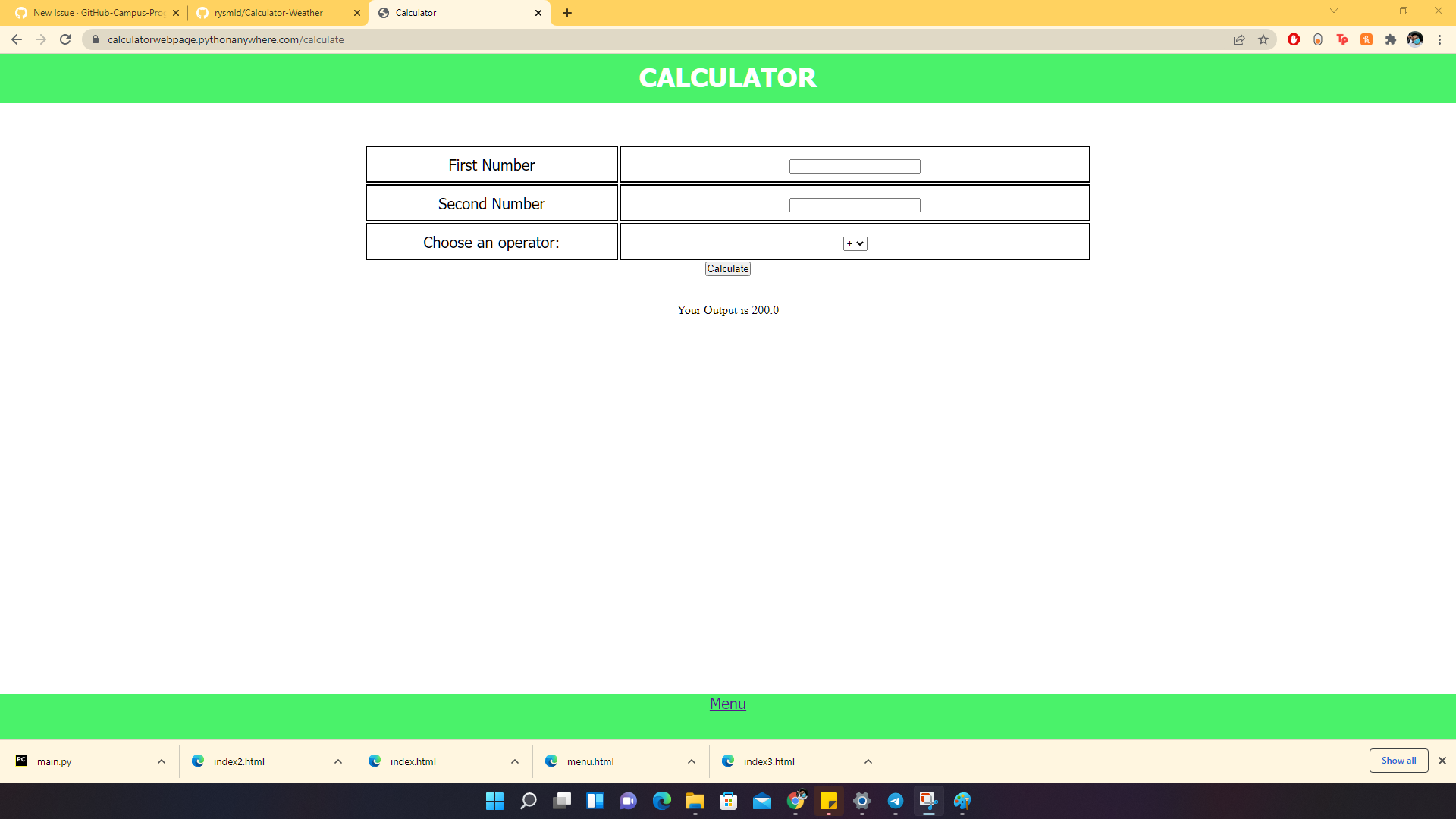Image resolution: width=1456 pixels, height=819 pixels.
Task: Expand options for menu.html download
Action: click(x=692, y=761)
